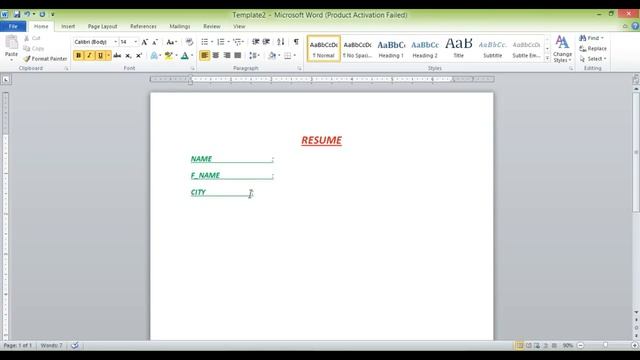Screen dimensions: 640x360
Task: Click the Multilevel List icon
Action: pyautogui.click(x=237, y=42)
